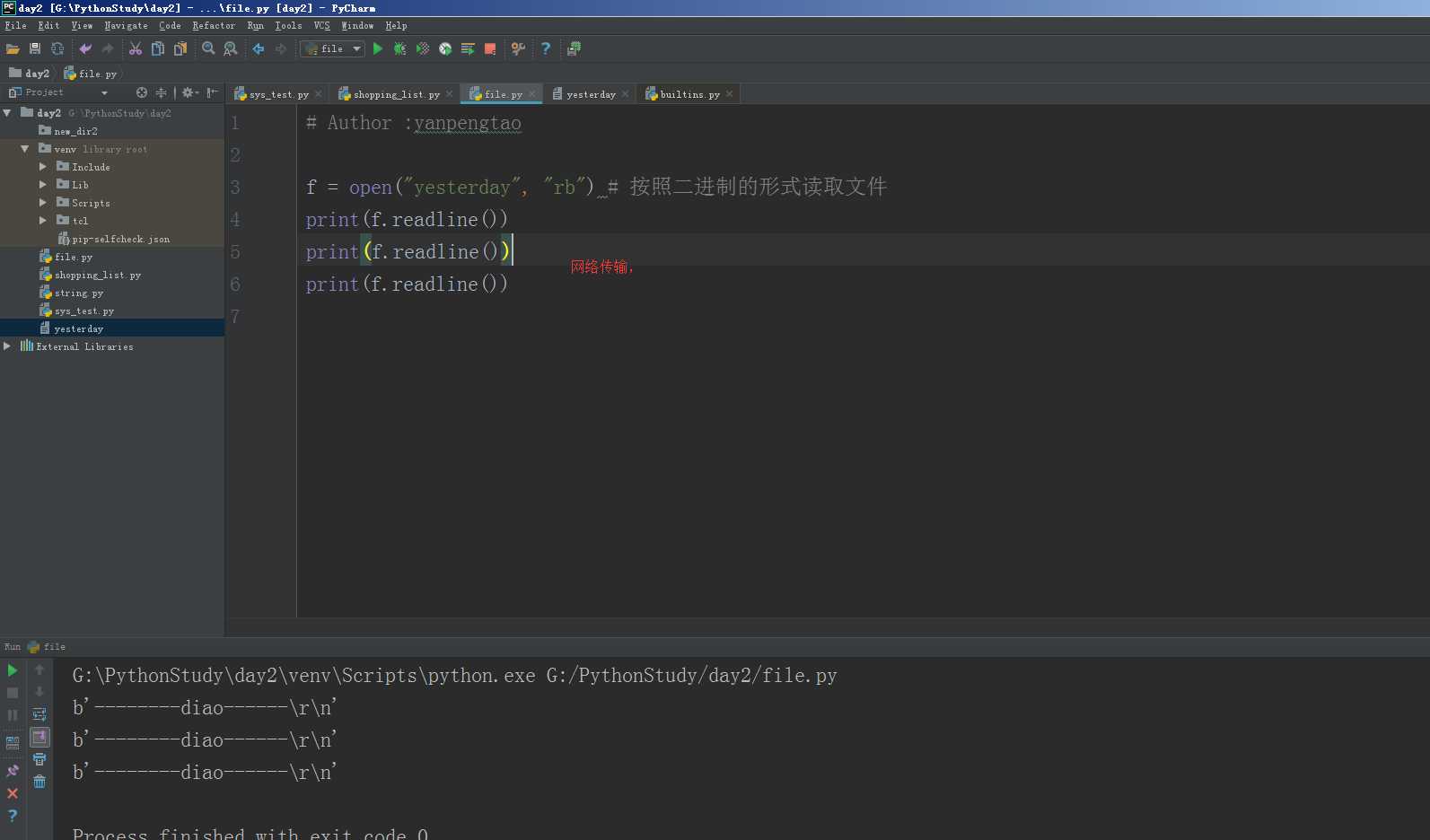Open the Project panel gear settings menu
Screen dimensions: 1430x840
190,92
